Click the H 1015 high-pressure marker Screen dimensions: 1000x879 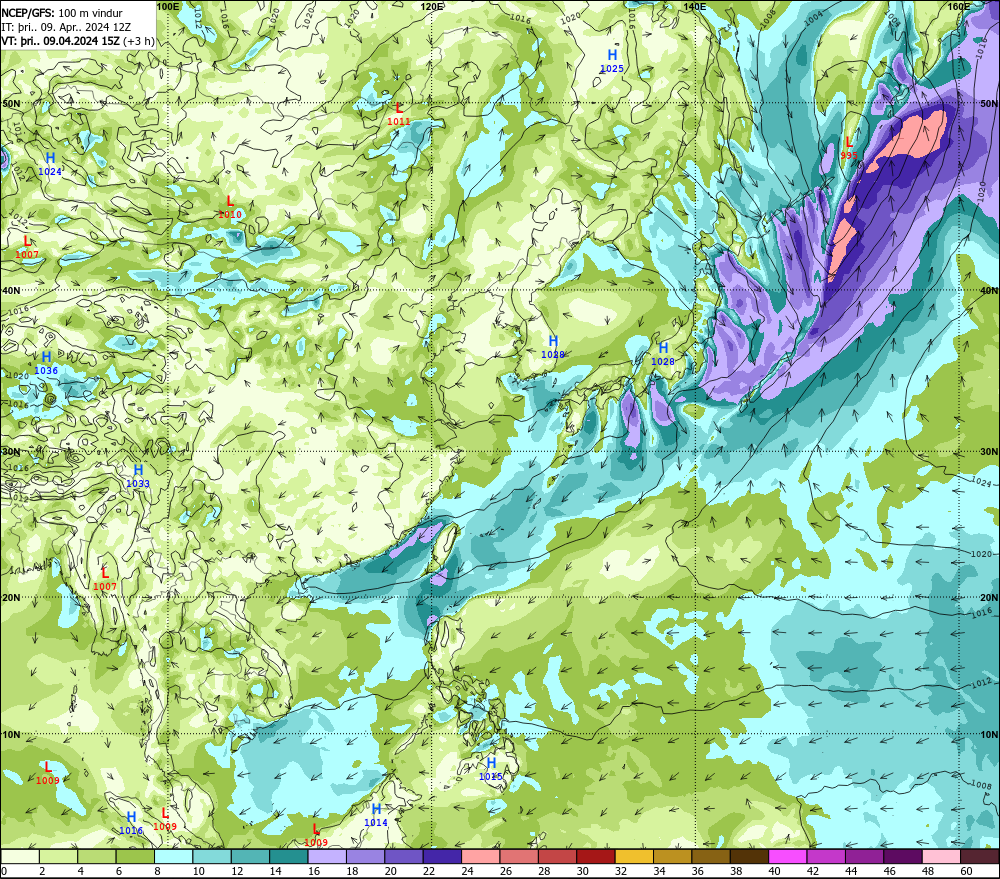click(x=490, y=769)
